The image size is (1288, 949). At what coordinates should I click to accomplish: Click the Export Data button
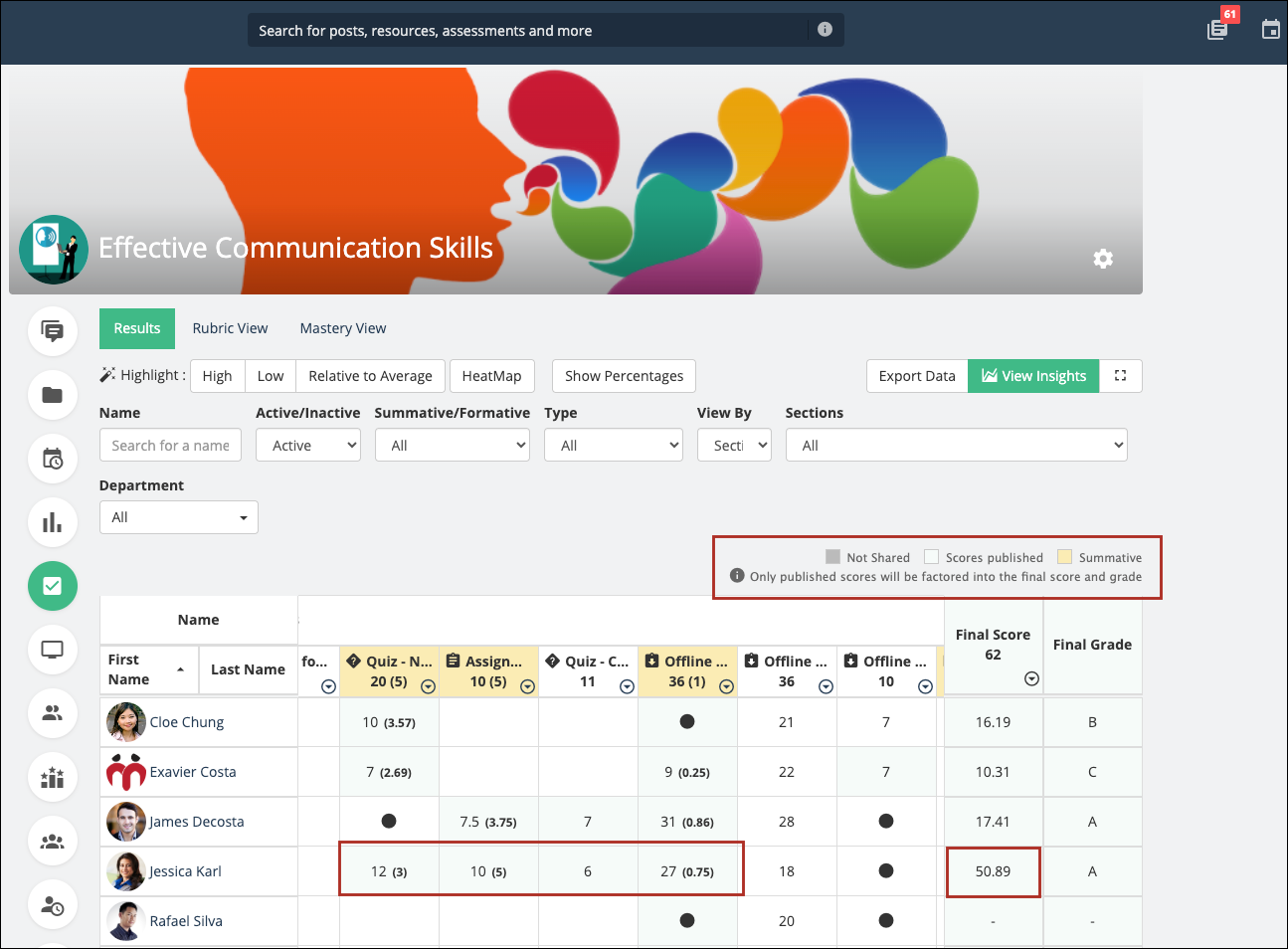click(x=916, y=376)
